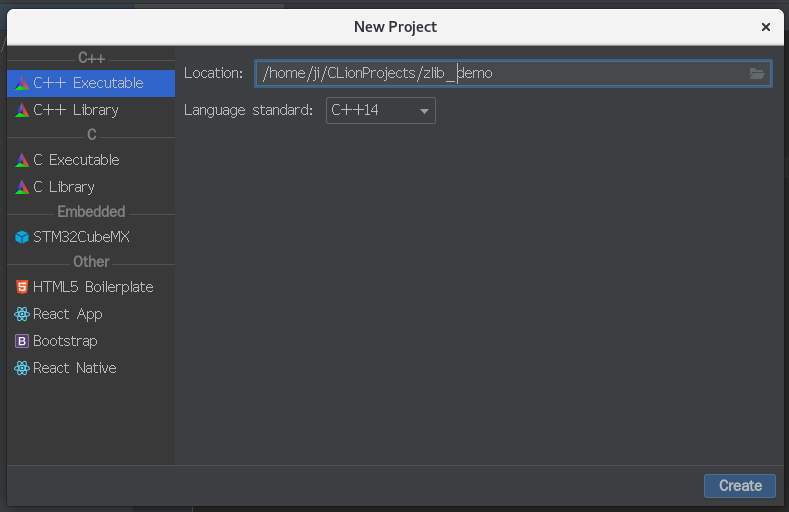The image size is (789, 512).
Task: Click the Bootstrap B icon
Action: (22, 341)
